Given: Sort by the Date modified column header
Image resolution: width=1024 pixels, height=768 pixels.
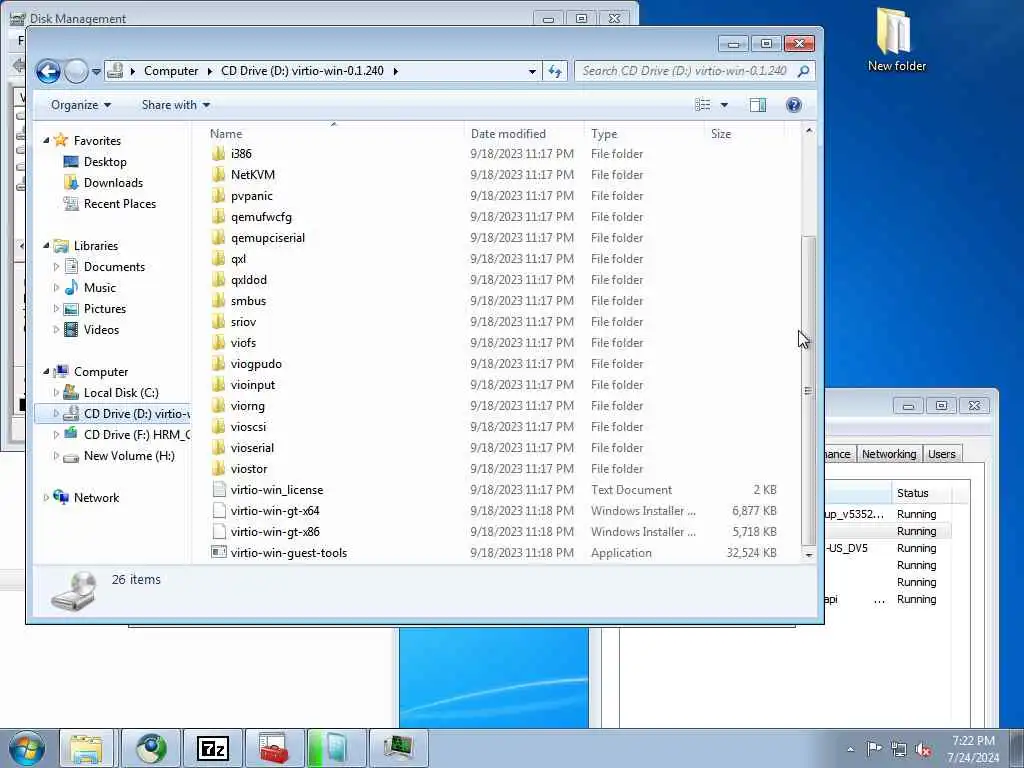Looking at the screenshot, I should pos(508,134).
